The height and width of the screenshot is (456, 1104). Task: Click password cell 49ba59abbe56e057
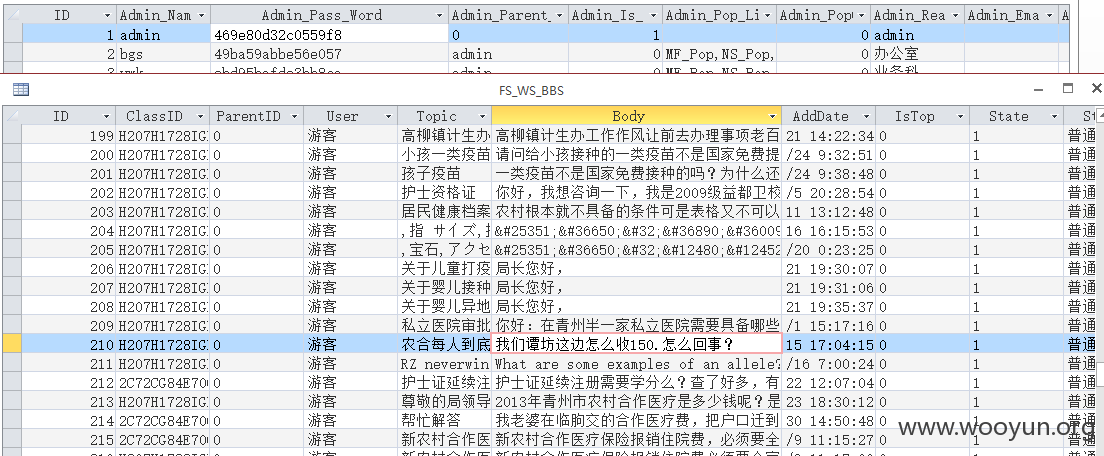[x=329, y=53]
